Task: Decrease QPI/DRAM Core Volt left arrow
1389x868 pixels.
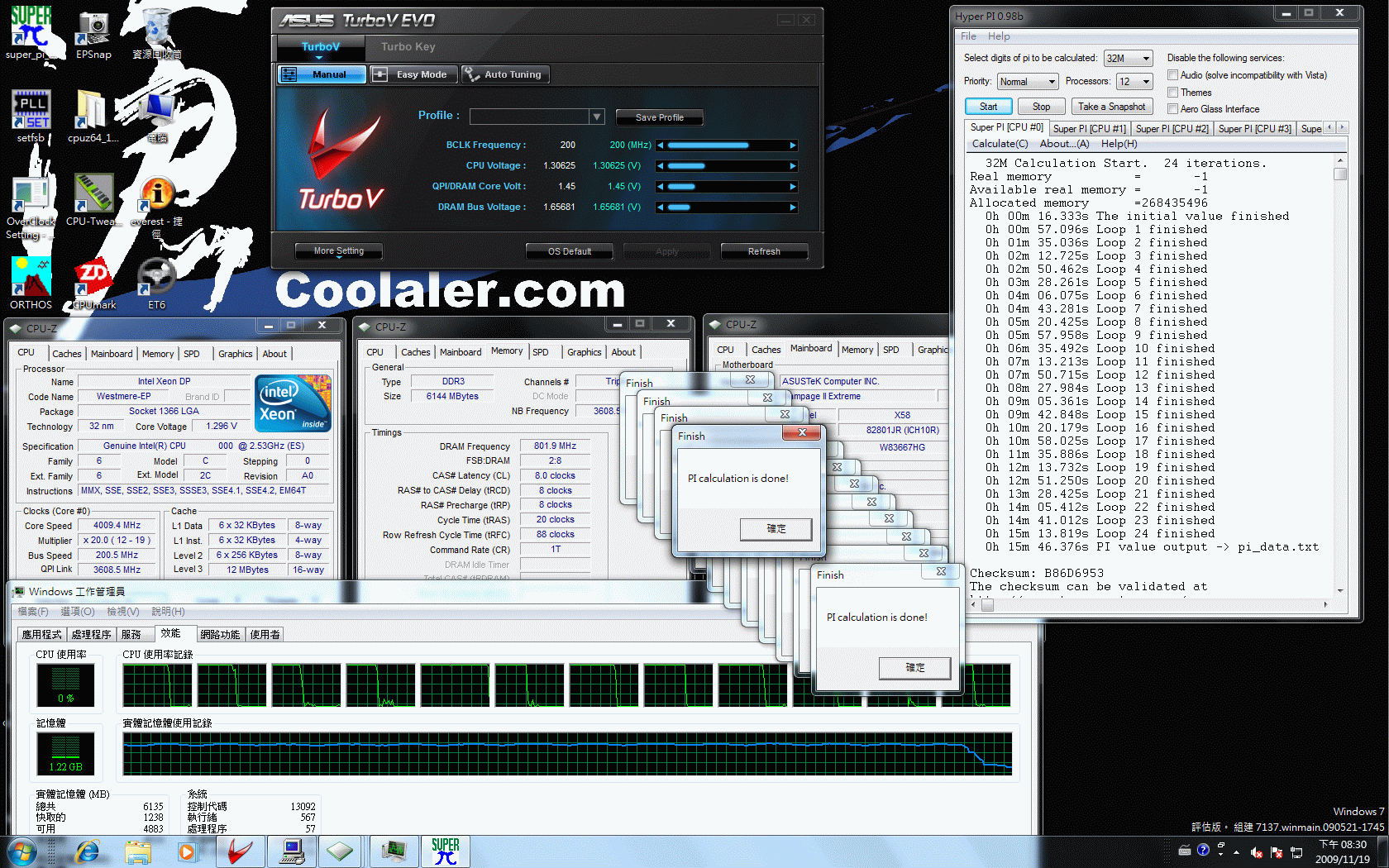Action: 661,187
